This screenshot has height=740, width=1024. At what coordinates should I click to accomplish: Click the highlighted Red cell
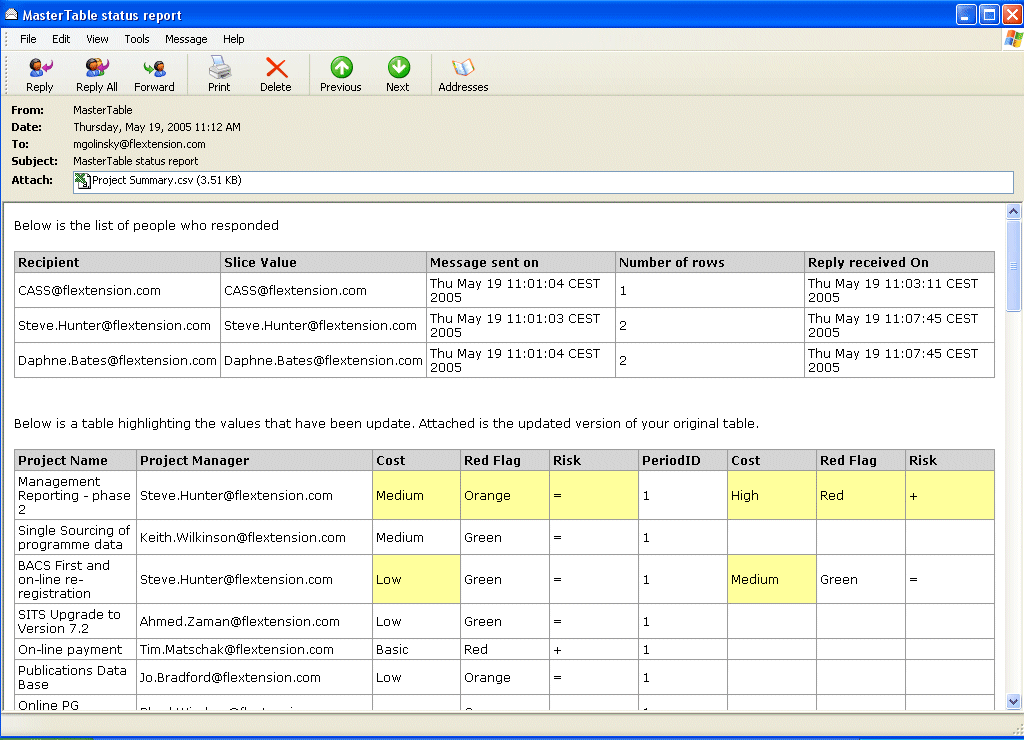tap(861, 496)
